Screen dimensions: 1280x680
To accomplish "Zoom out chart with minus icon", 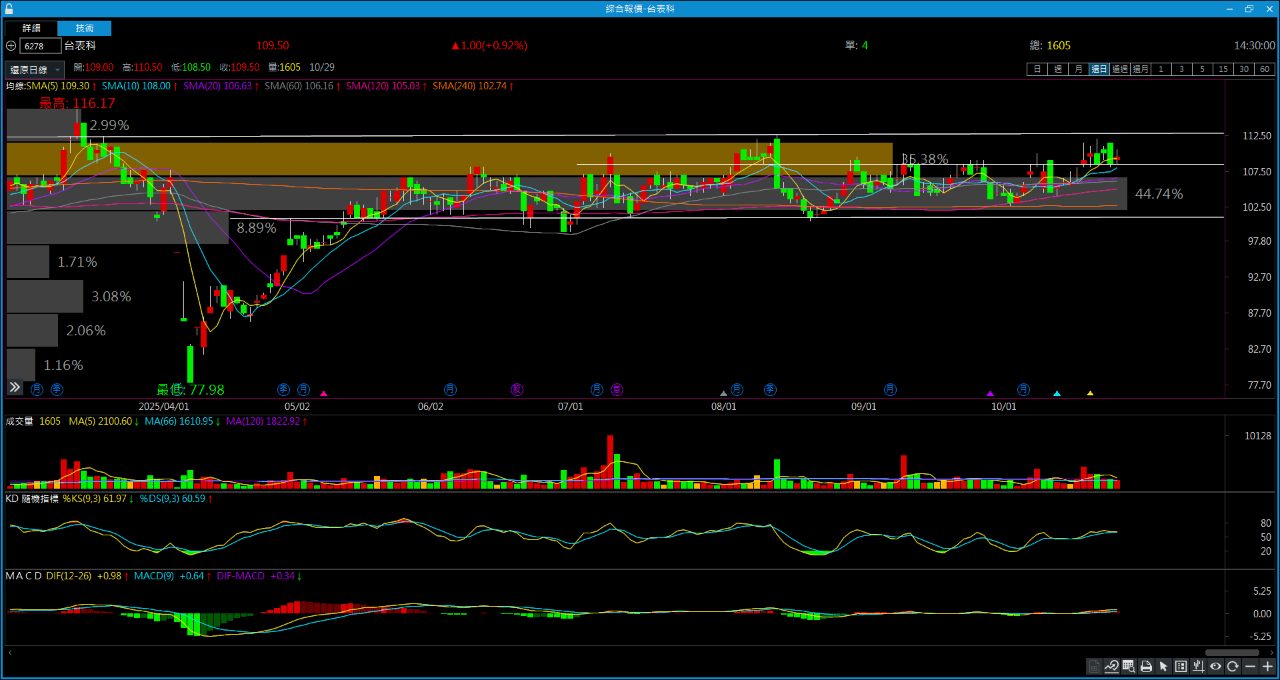I will click(x=1251, y=667).
